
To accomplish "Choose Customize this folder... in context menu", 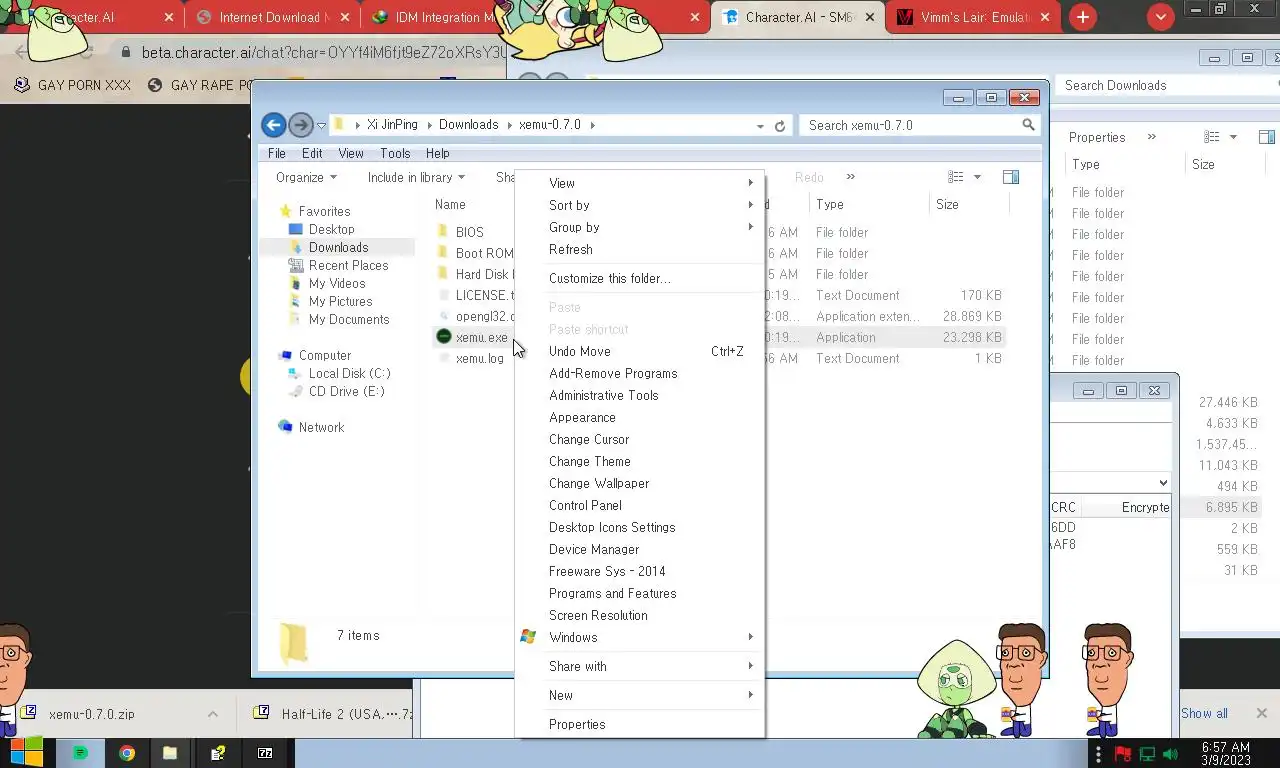I will [640, 278].
